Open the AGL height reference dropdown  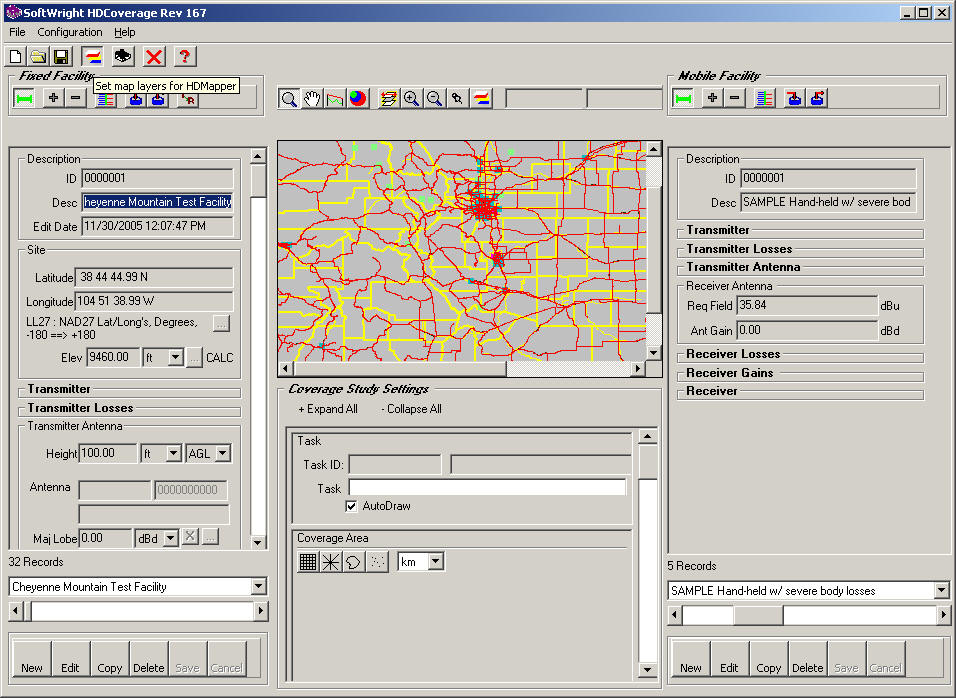[223, 453]
